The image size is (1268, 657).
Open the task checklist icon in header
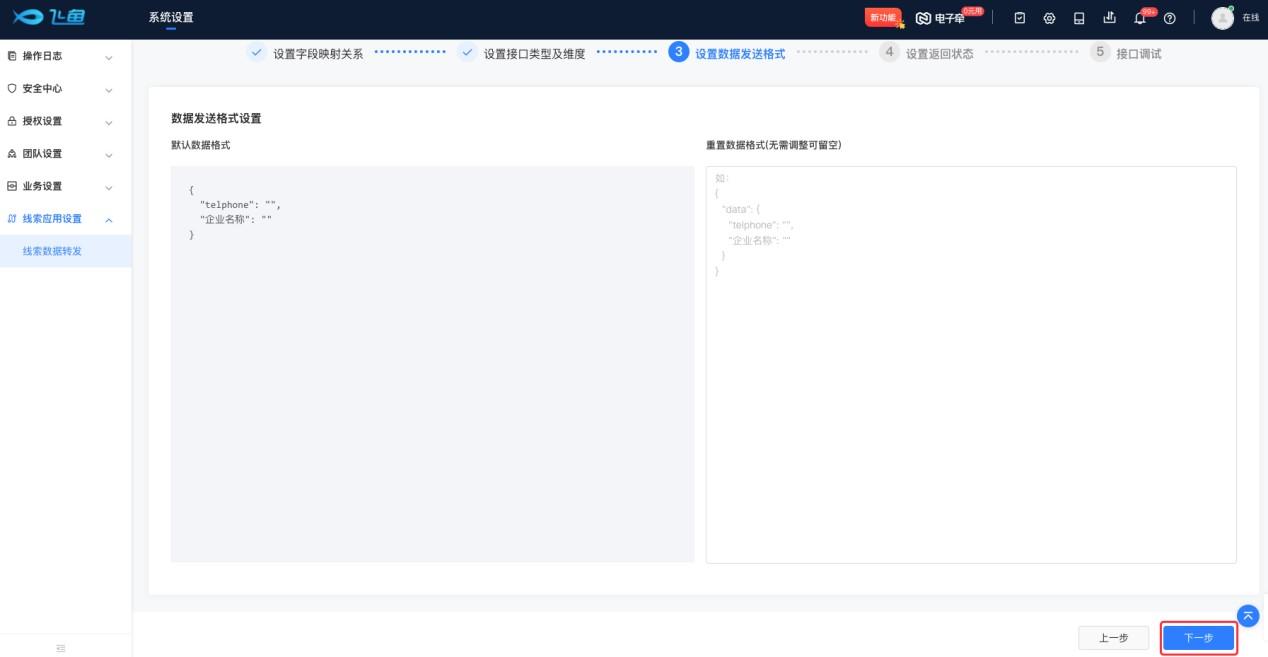point(1020,18)
